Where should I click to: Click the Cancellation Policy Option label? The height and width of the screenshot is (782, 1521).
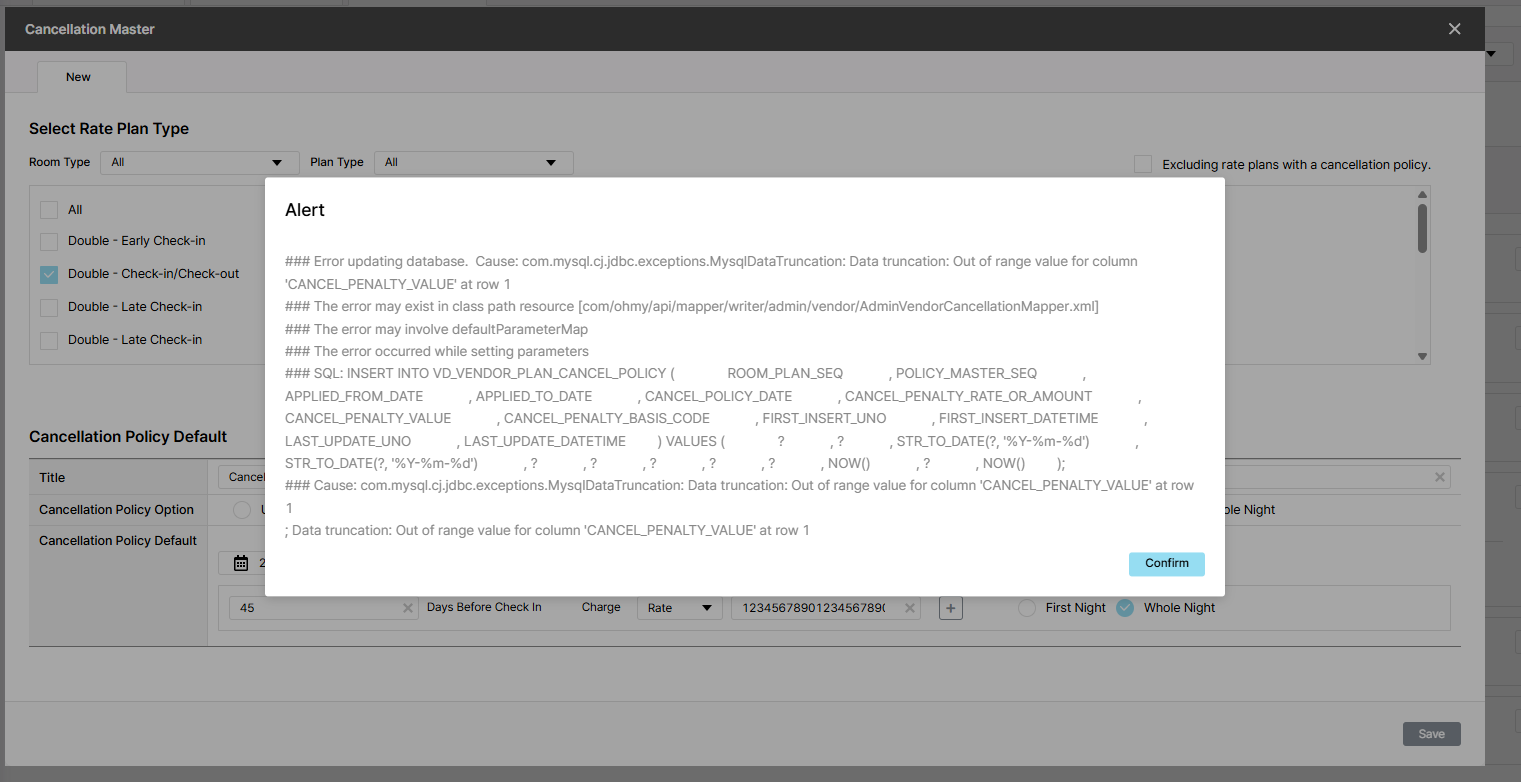tap(116, 510)
